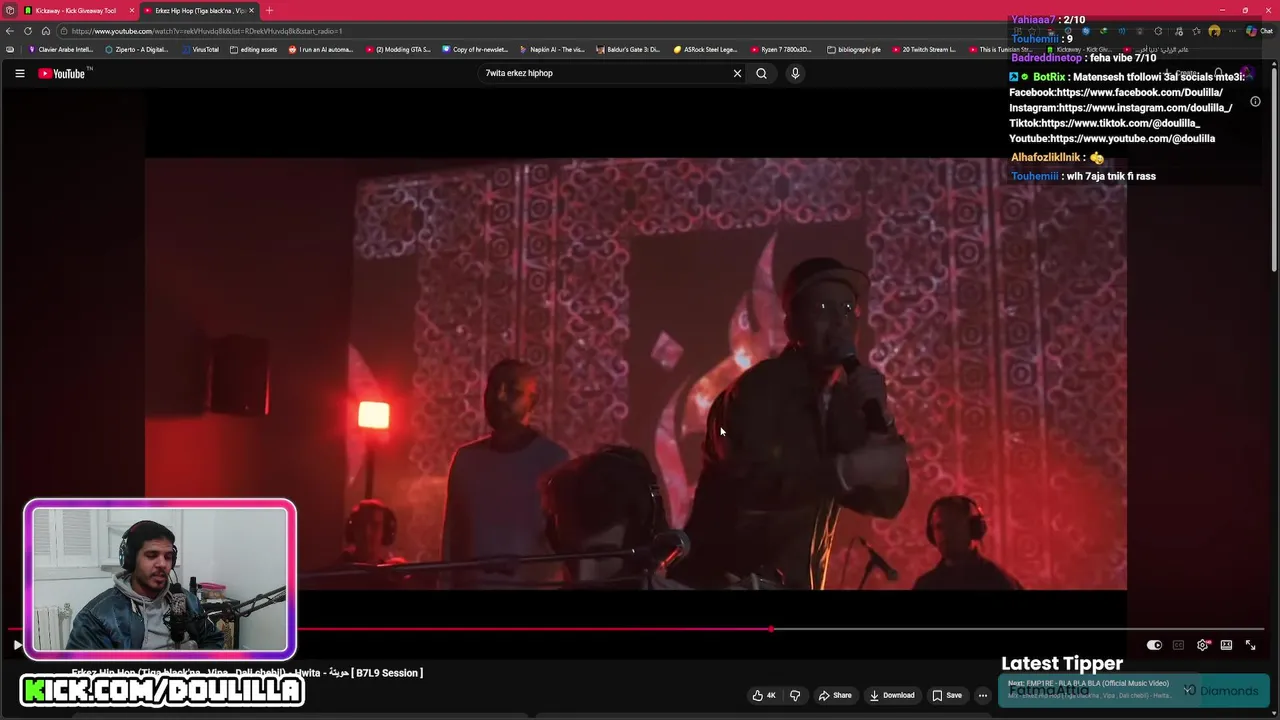This screenshot has width=1280, height=720.
Task: Open the first bookmark icon on bookmarks bar
Action: (x=10, y=49)
